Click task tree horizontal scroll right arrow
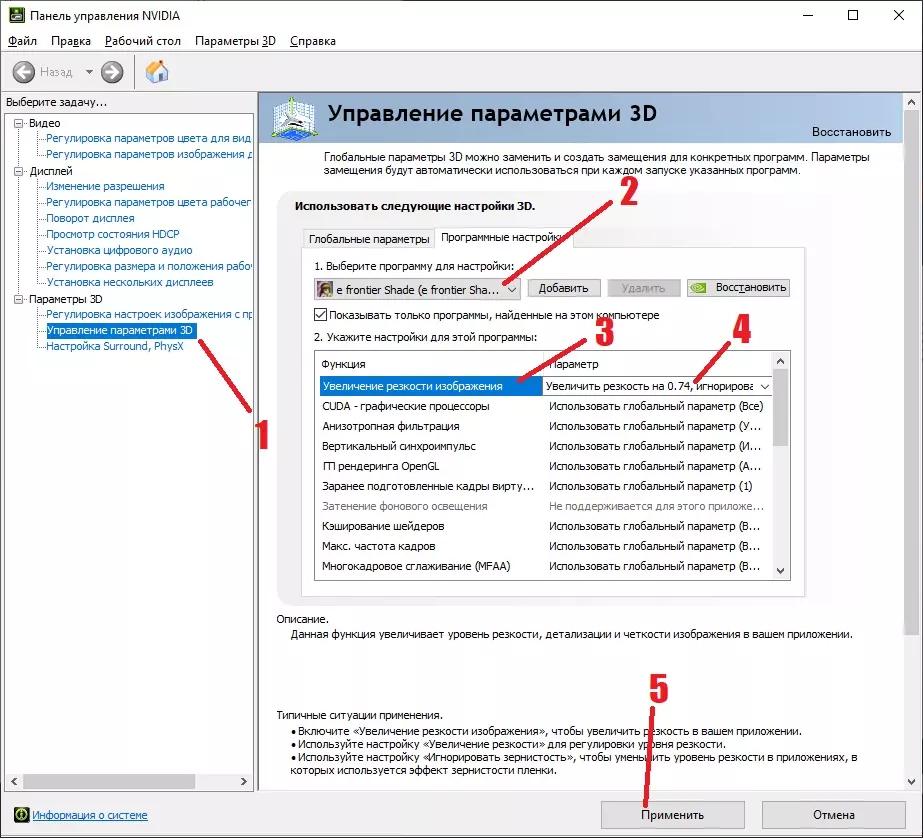The image size is (923, 838). pos(244,782)
